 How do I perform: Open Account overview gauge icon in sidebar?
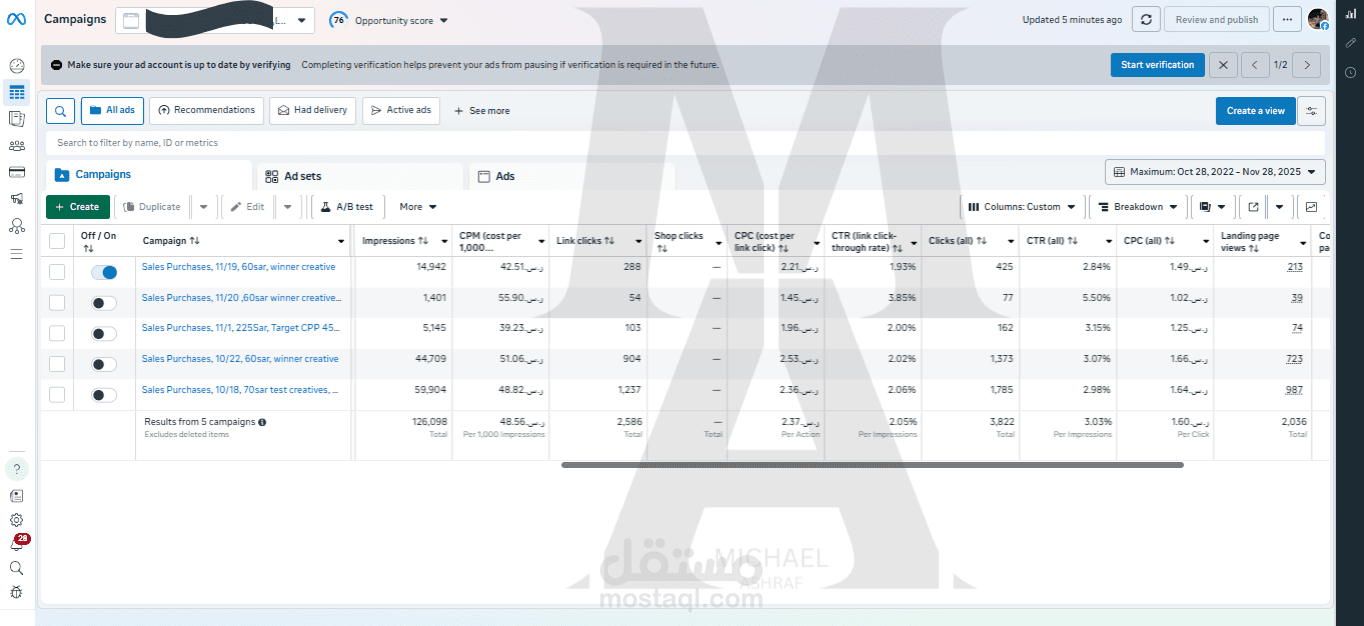click(16, 66)
